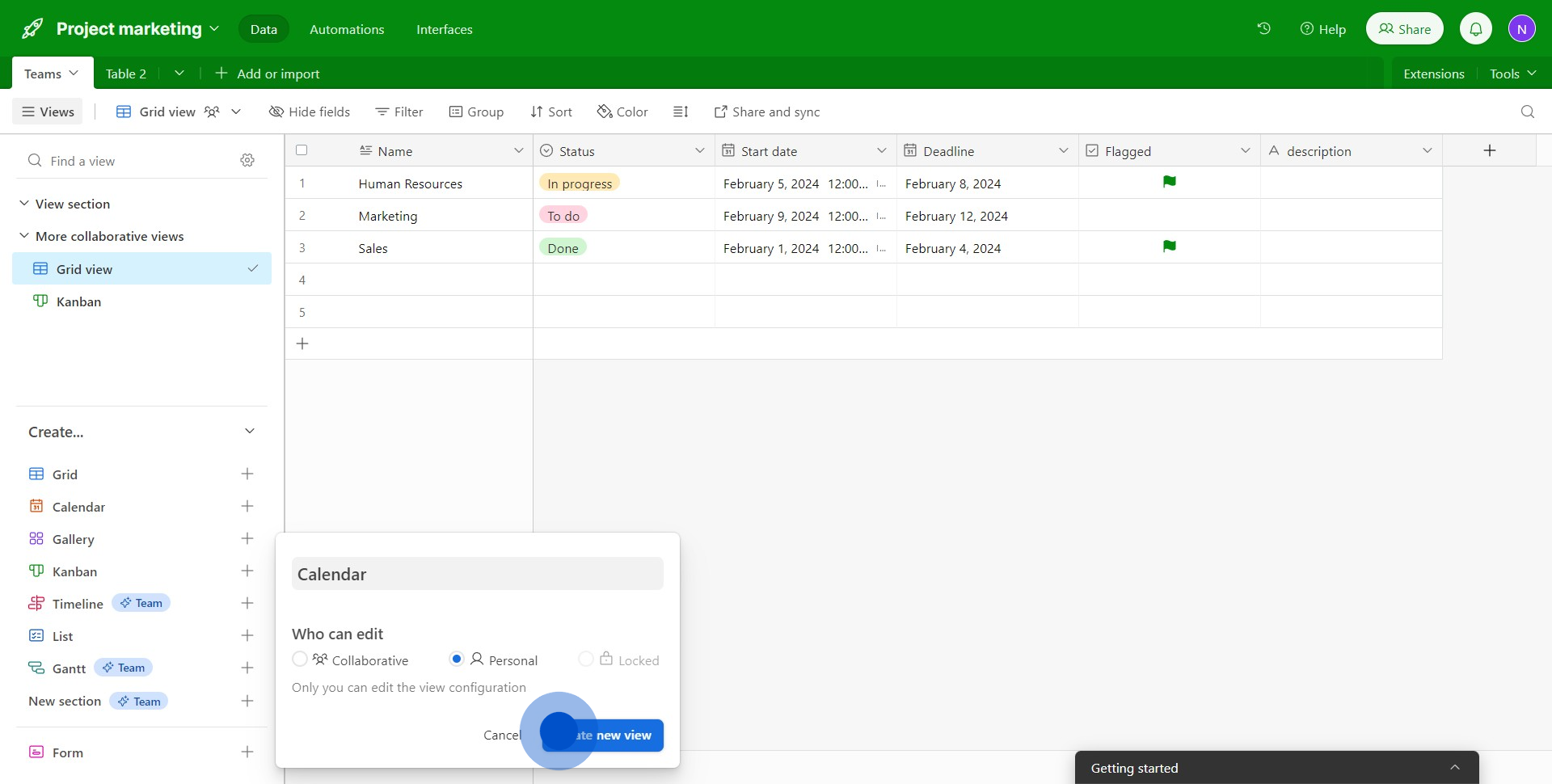Click plus icon to add new field

point(1489,150)
